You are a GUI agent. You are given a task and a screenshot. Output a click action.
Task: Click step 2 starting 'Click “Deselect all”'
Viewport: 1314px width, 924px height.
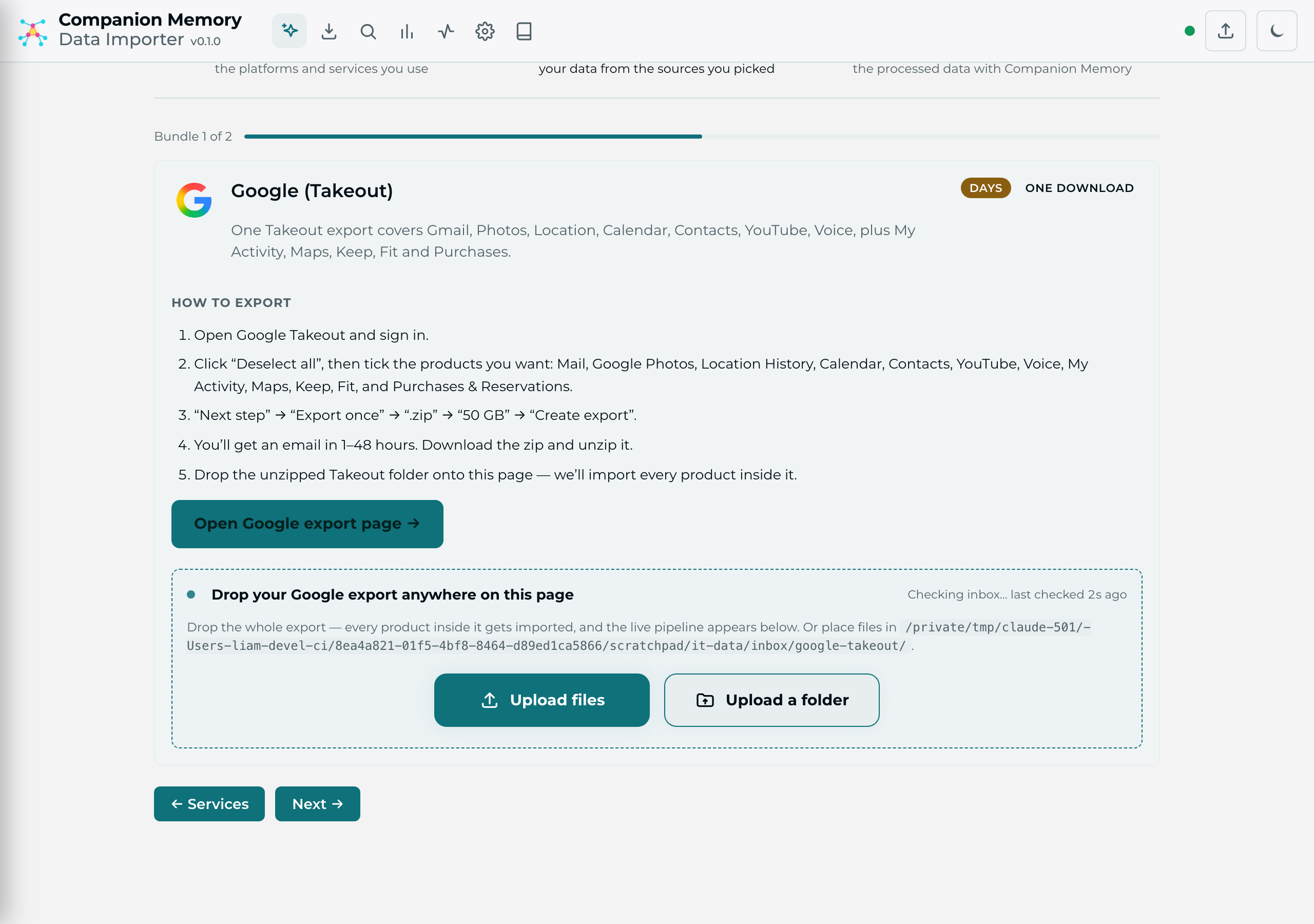pyautogui.click(x=641, y=375)
